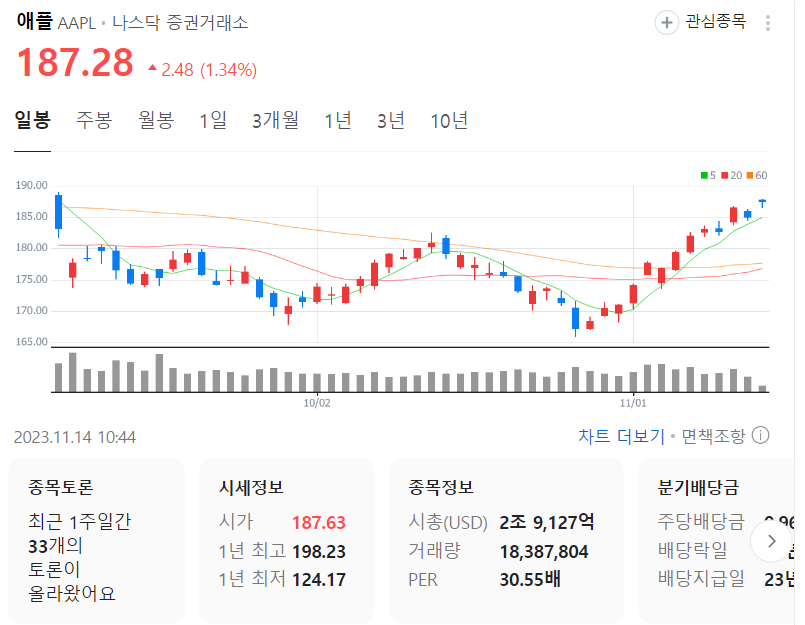Screen dimensions: 805x625
Task: Click the 주당배당금 label
Action: [x=701, y=521]
